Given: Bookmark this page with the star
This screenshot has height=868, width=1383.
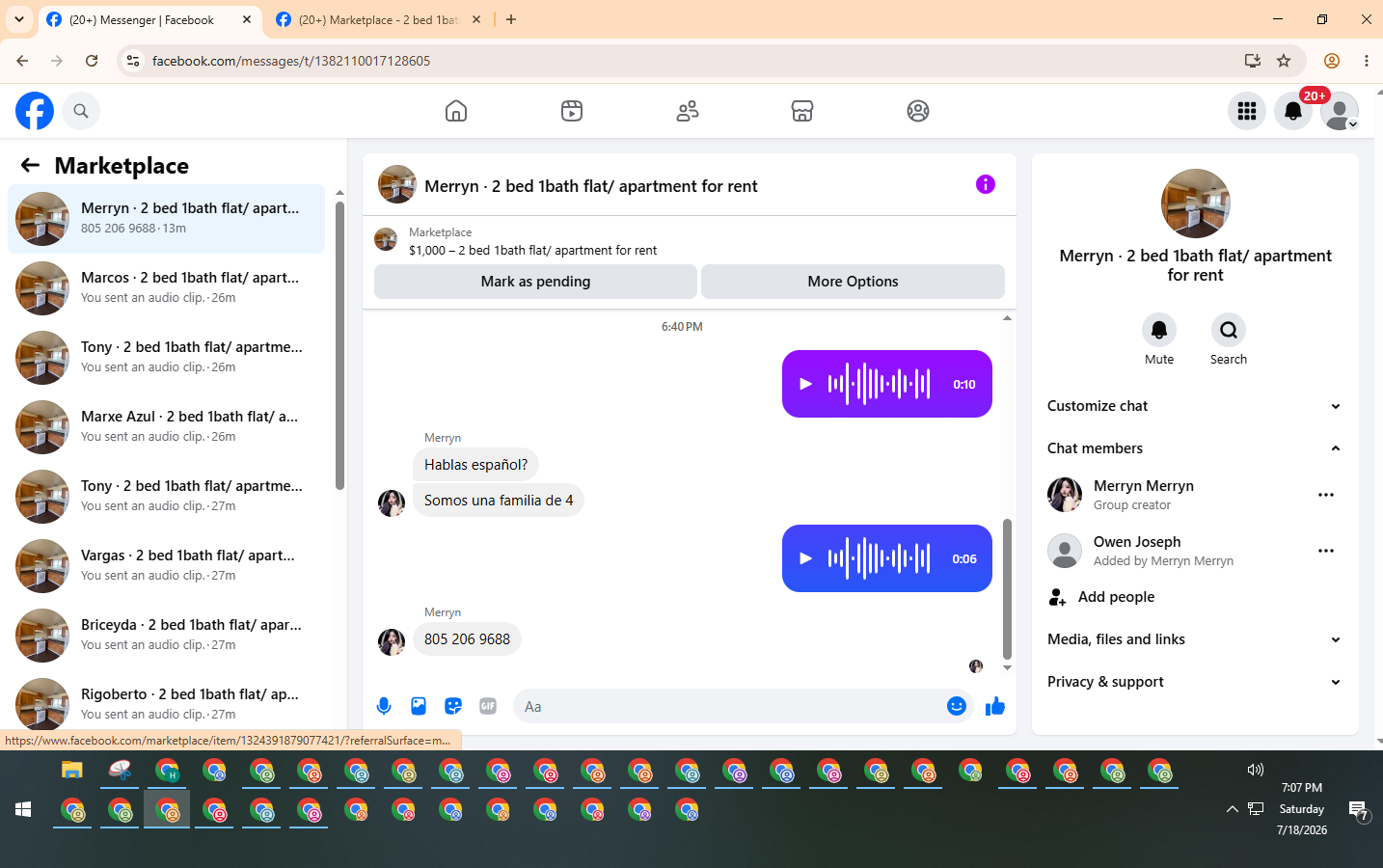Looking at the screenshot, I should 1284,61.
